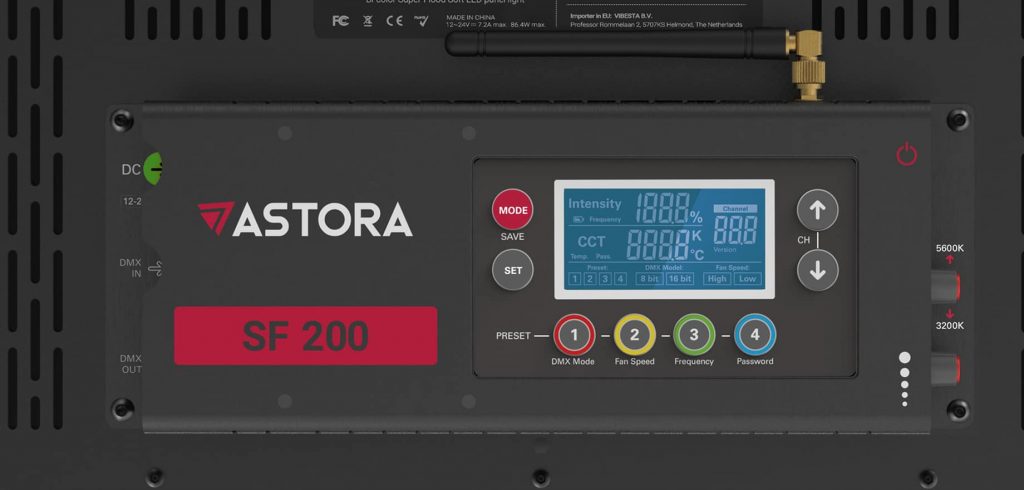Click the DMX IN port symbol
Viewport: 1024px width, 490px height.
(155, 269)
